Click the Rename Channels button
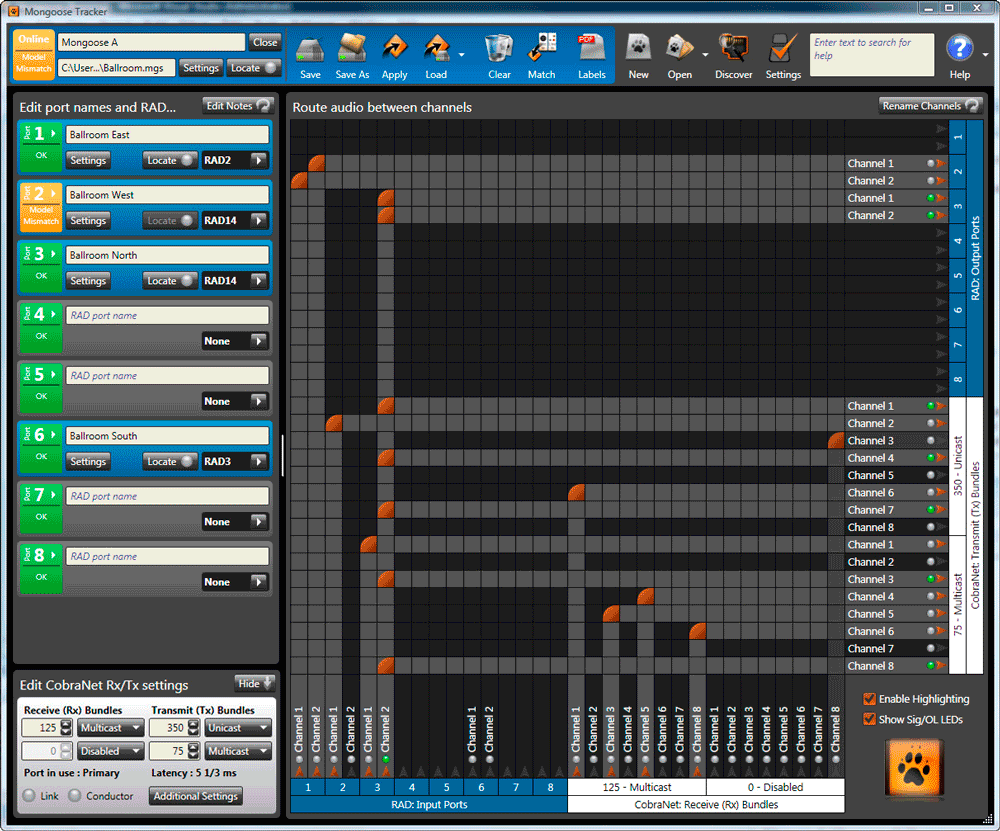 pos(930,106)
